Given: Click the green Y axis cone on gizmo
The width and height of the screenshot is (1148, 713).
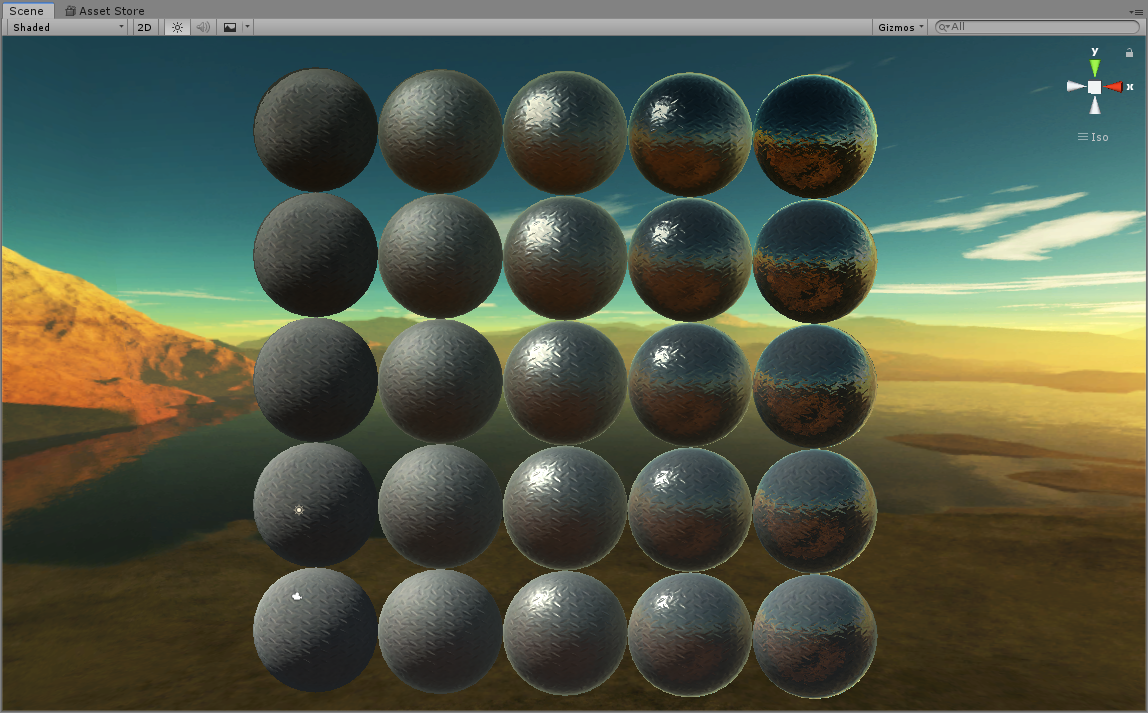Looking at the screenshot, I should 1095,67.
